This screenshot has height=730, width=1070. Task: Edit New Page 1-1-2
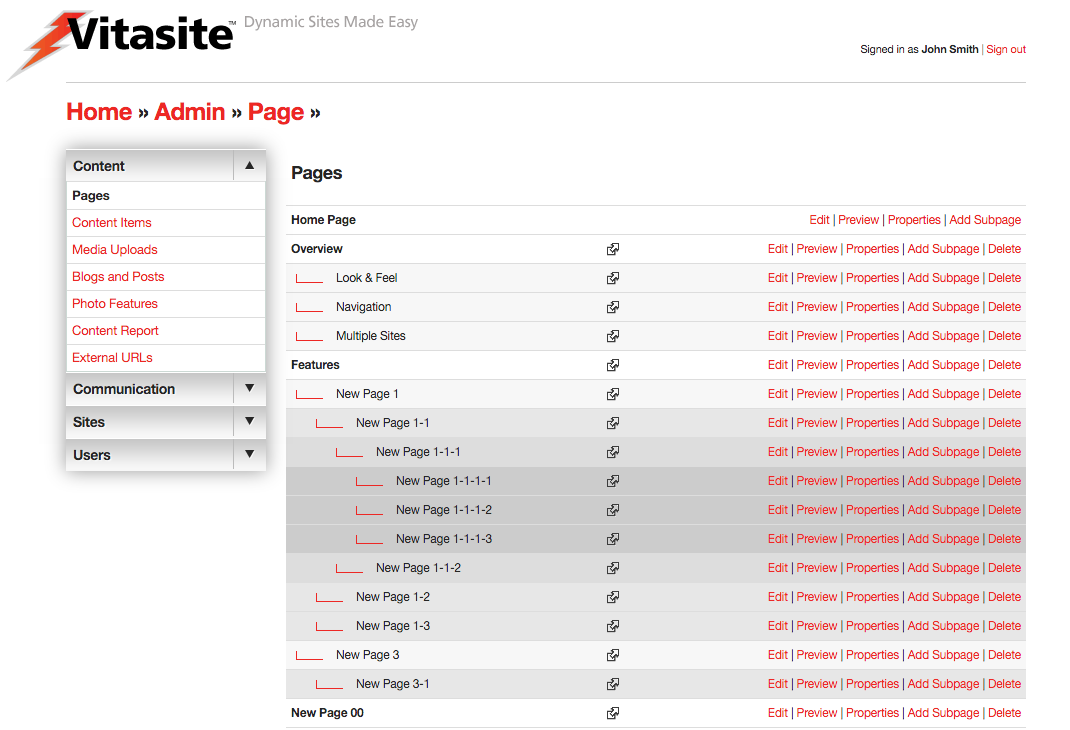[777, 568]
